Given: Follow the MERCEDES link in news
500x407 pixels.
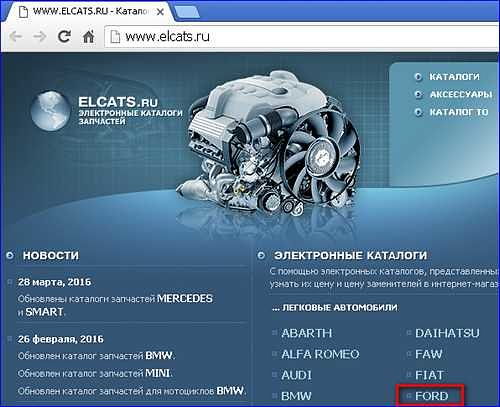Looking at the screenshot, I should pyautogui.click(x=185, y=298).
